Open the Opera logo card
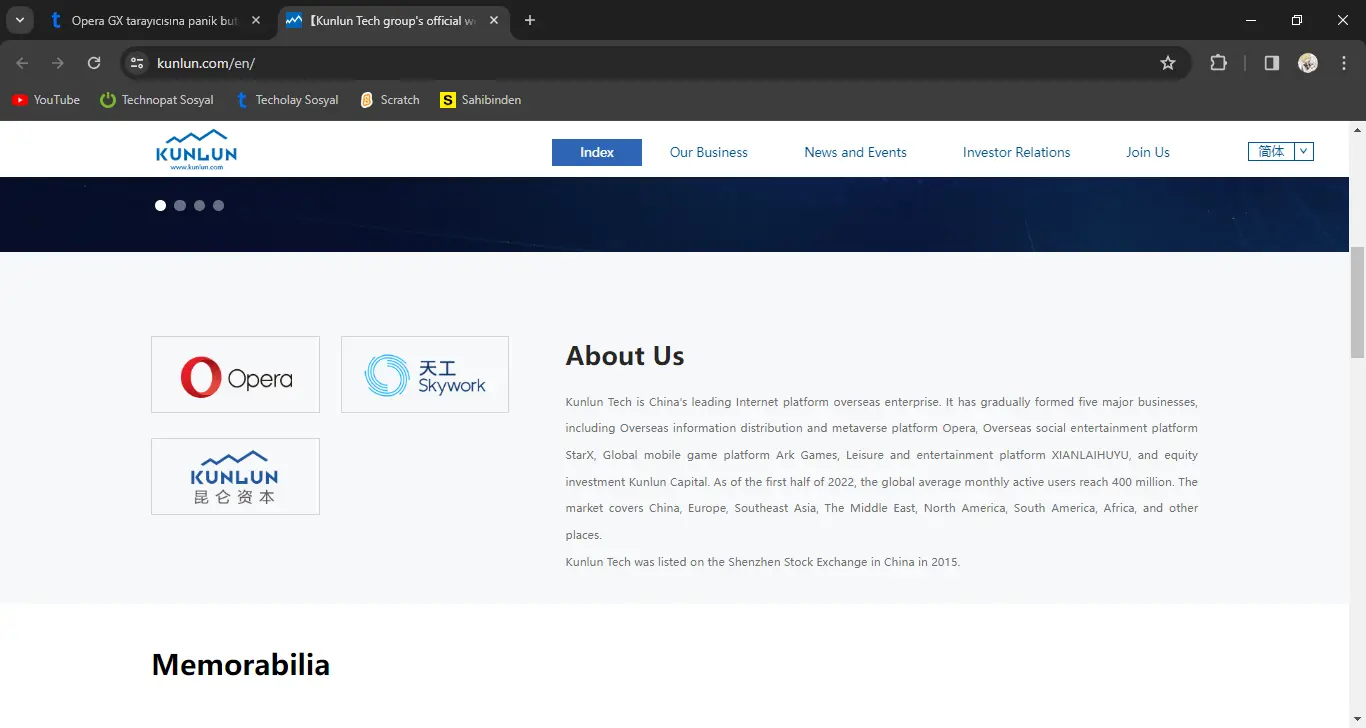 click(x=235, y=374)
